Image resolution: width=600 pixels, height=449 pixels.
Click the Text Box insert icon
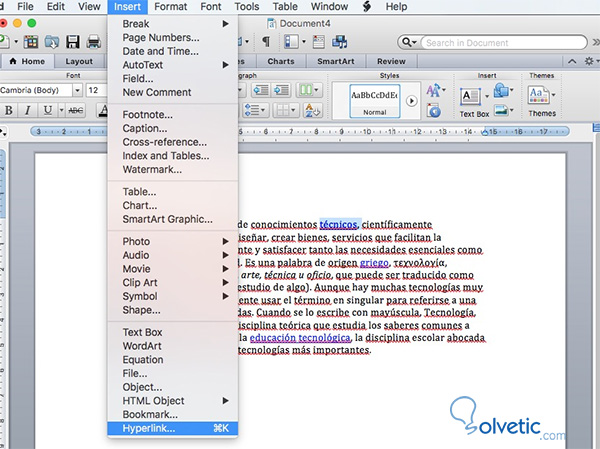[470, 96]
